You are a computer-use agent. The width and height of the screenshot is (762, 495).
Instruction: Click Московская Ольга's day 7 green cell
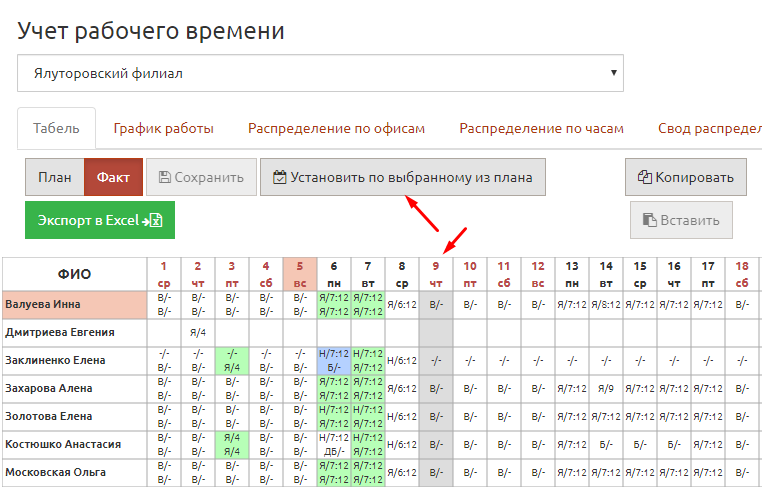pyautogui.click(x=368, y=473)
